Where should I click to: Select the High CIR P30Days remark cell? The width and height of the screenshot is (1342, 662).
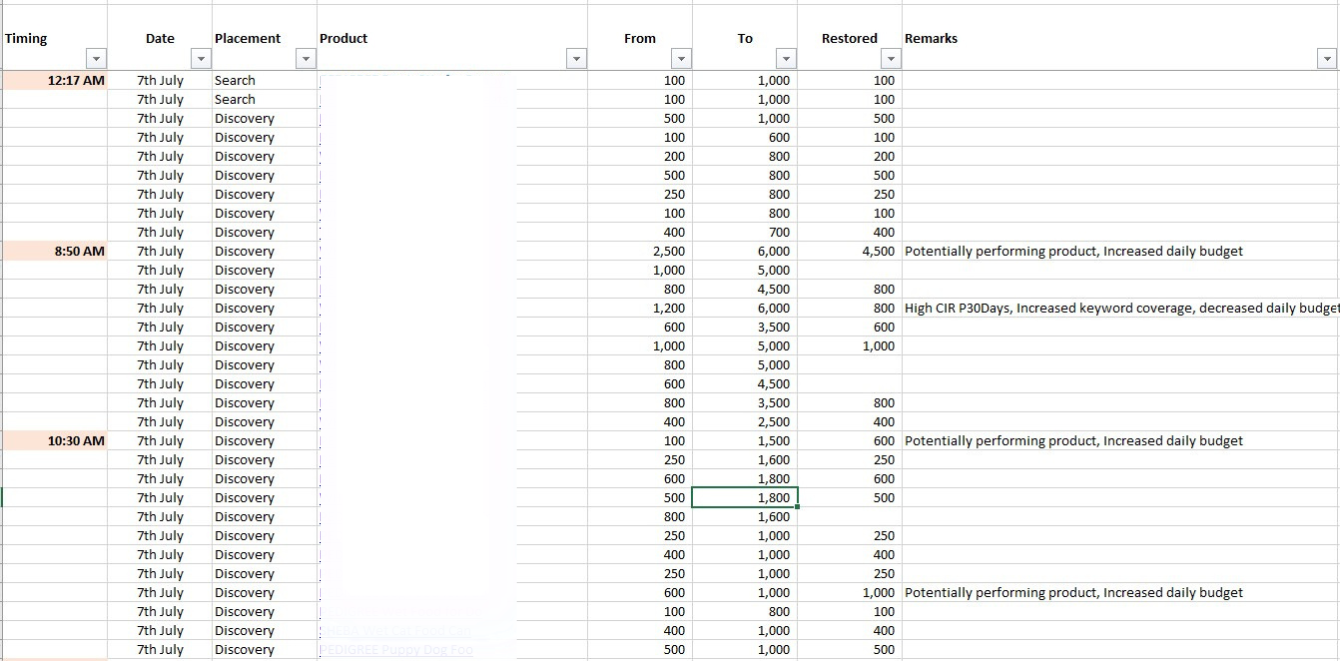click(x=1120, y=308)
